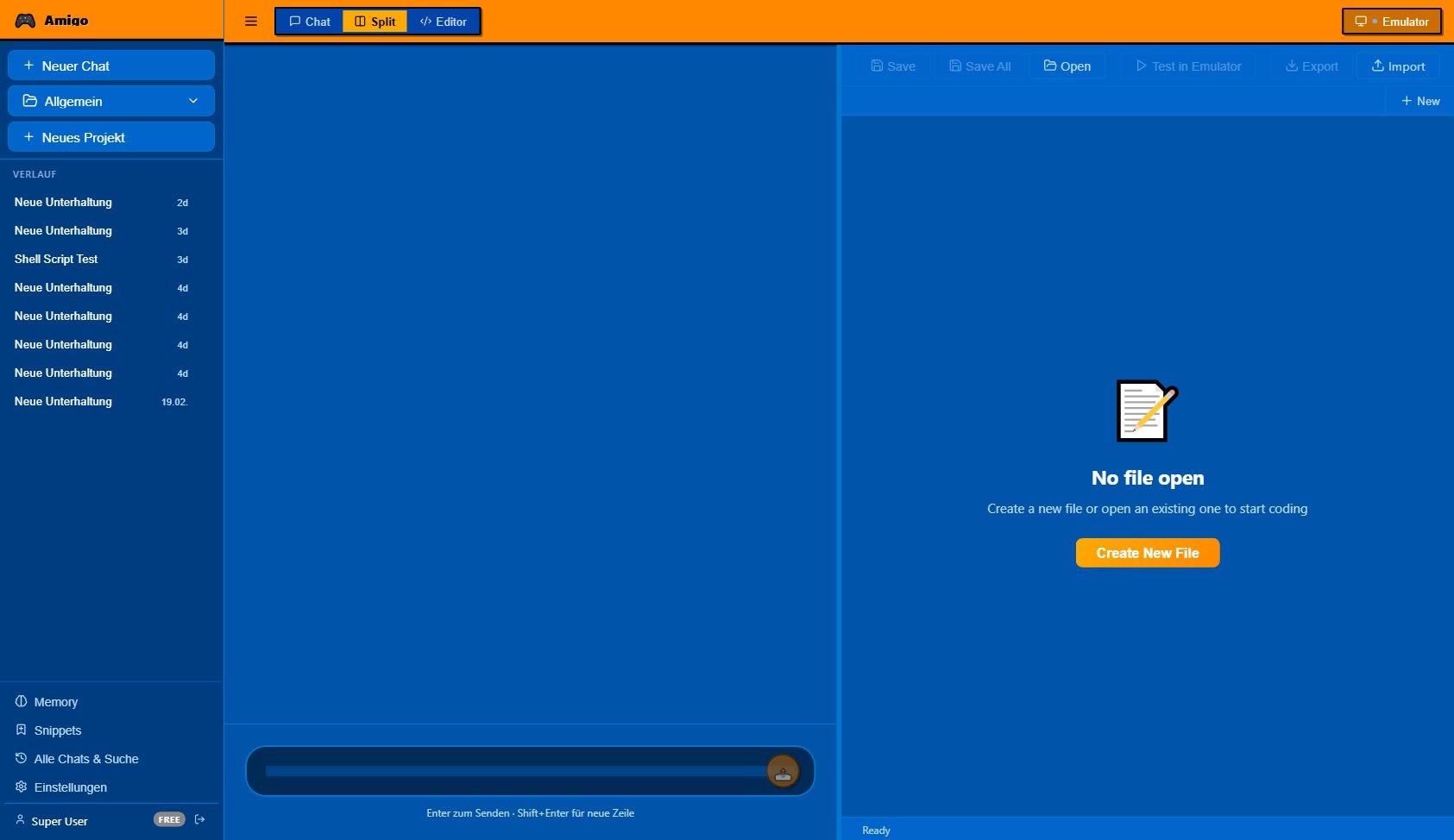This screenshot has height=840, width=1454.
Task: Click the send button in the chat input
Action: pyautogui.click(x=783, y=770)
